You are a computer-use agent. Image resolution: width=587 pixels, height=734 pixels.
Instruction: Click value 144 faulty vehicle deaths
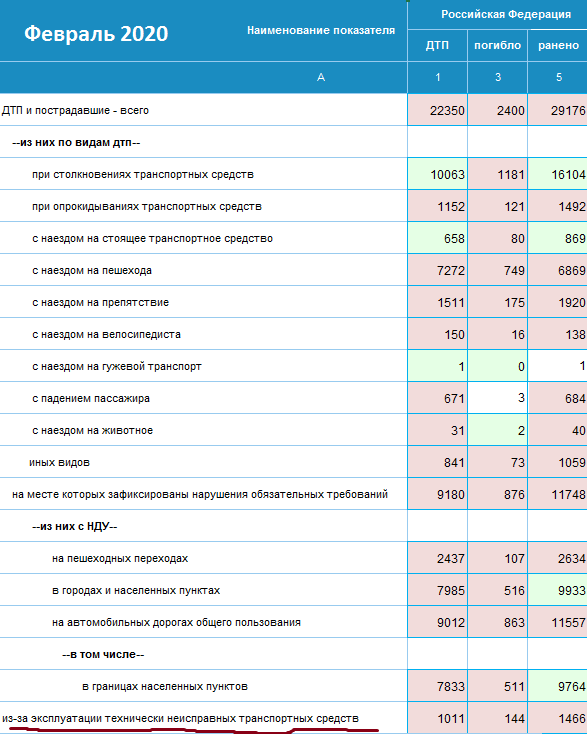pos(514,719)
